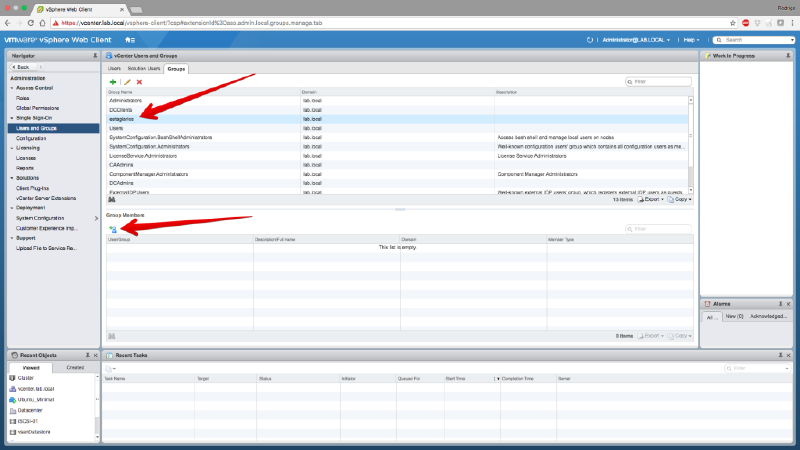
Task: Click the green Add Group plus icon
Action: pos(113,82)
